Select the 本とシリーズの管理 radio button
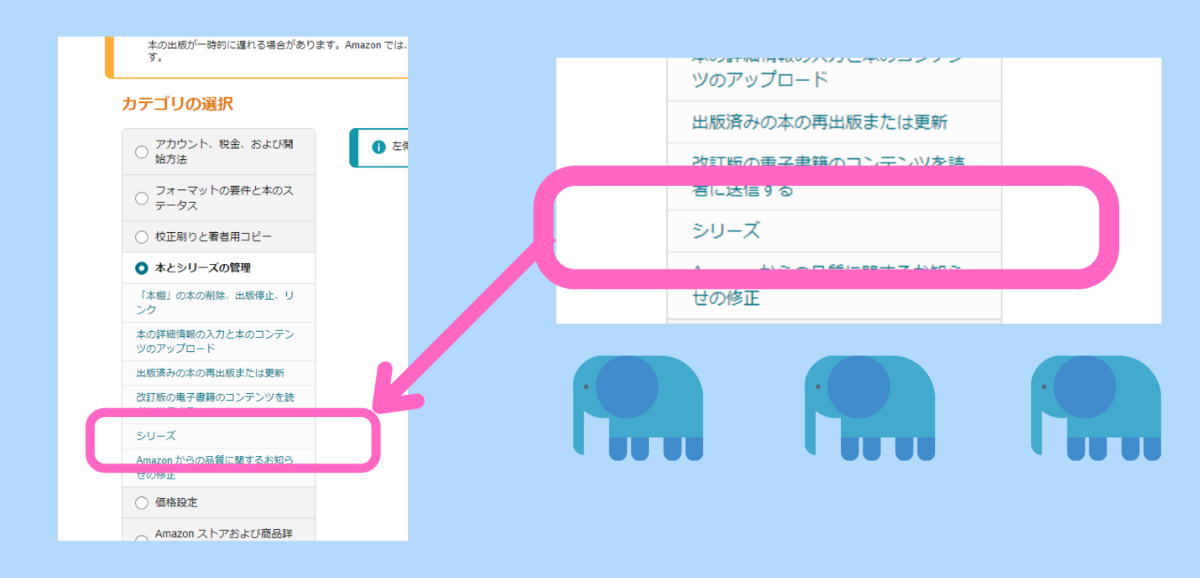 (141, 268)
